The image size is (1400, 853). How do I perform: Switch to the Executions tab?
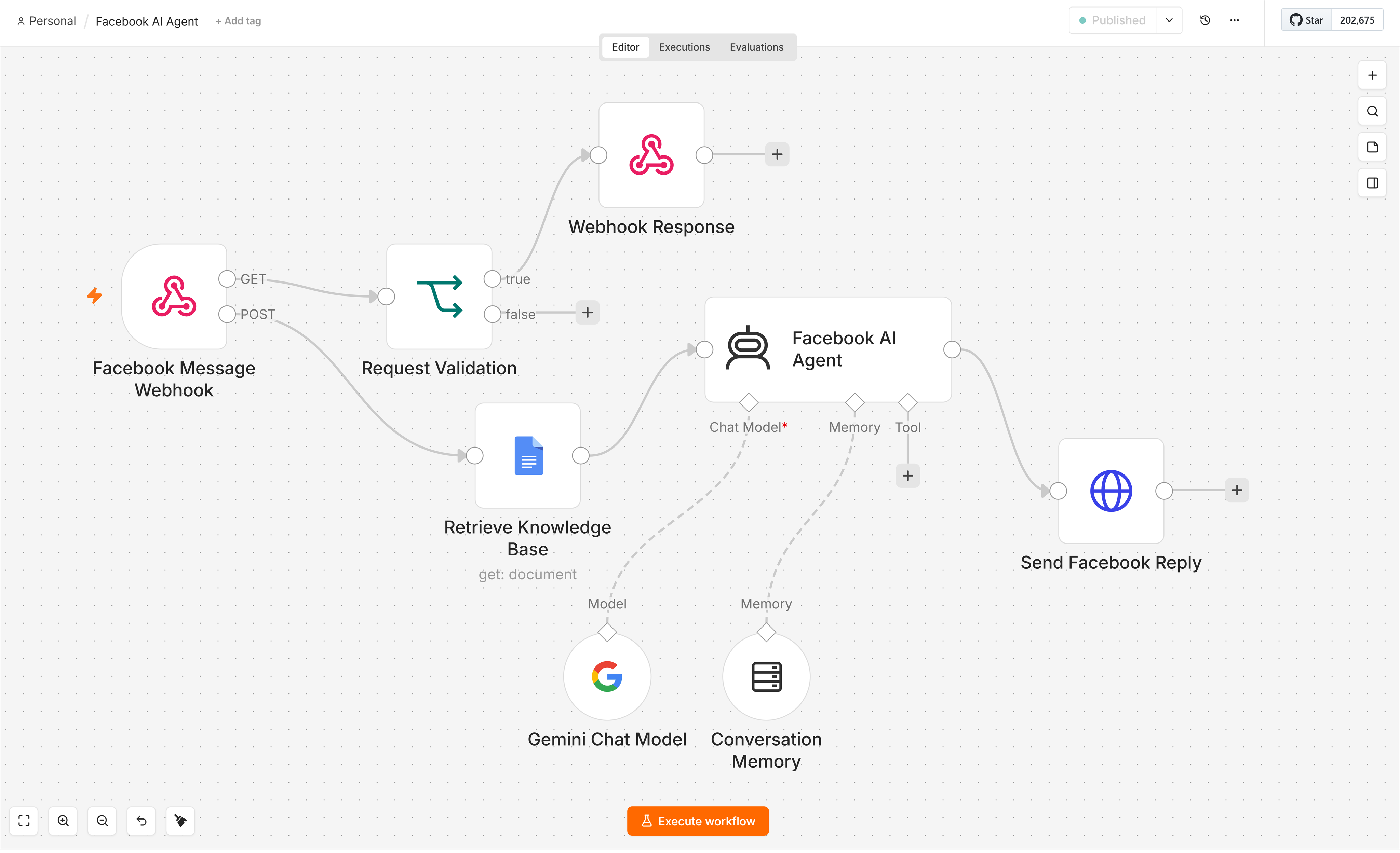[x=684, y=47]
